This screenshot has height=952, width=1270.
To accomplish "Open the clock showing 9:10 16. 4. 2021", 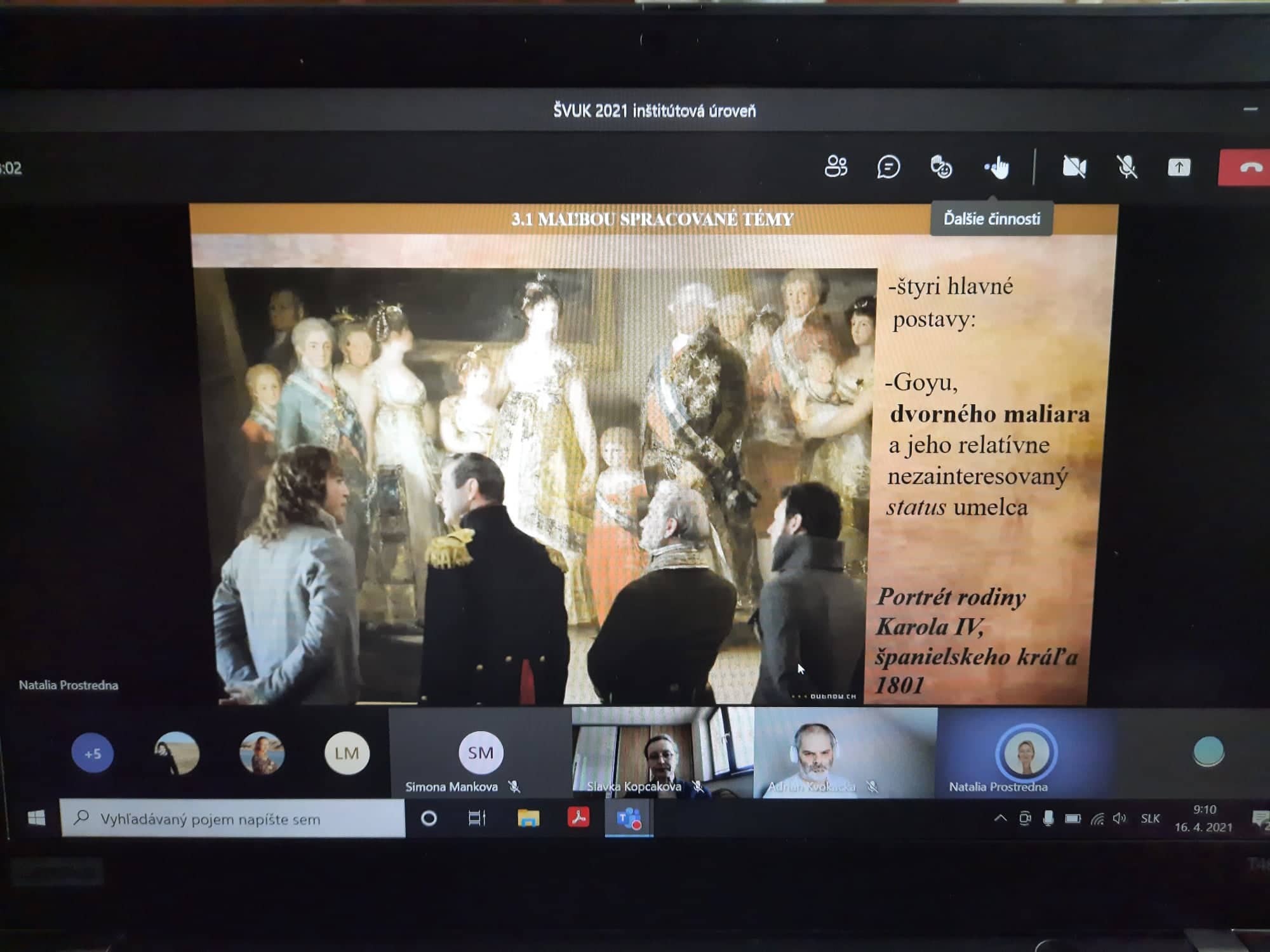I will coord(1203,818).
